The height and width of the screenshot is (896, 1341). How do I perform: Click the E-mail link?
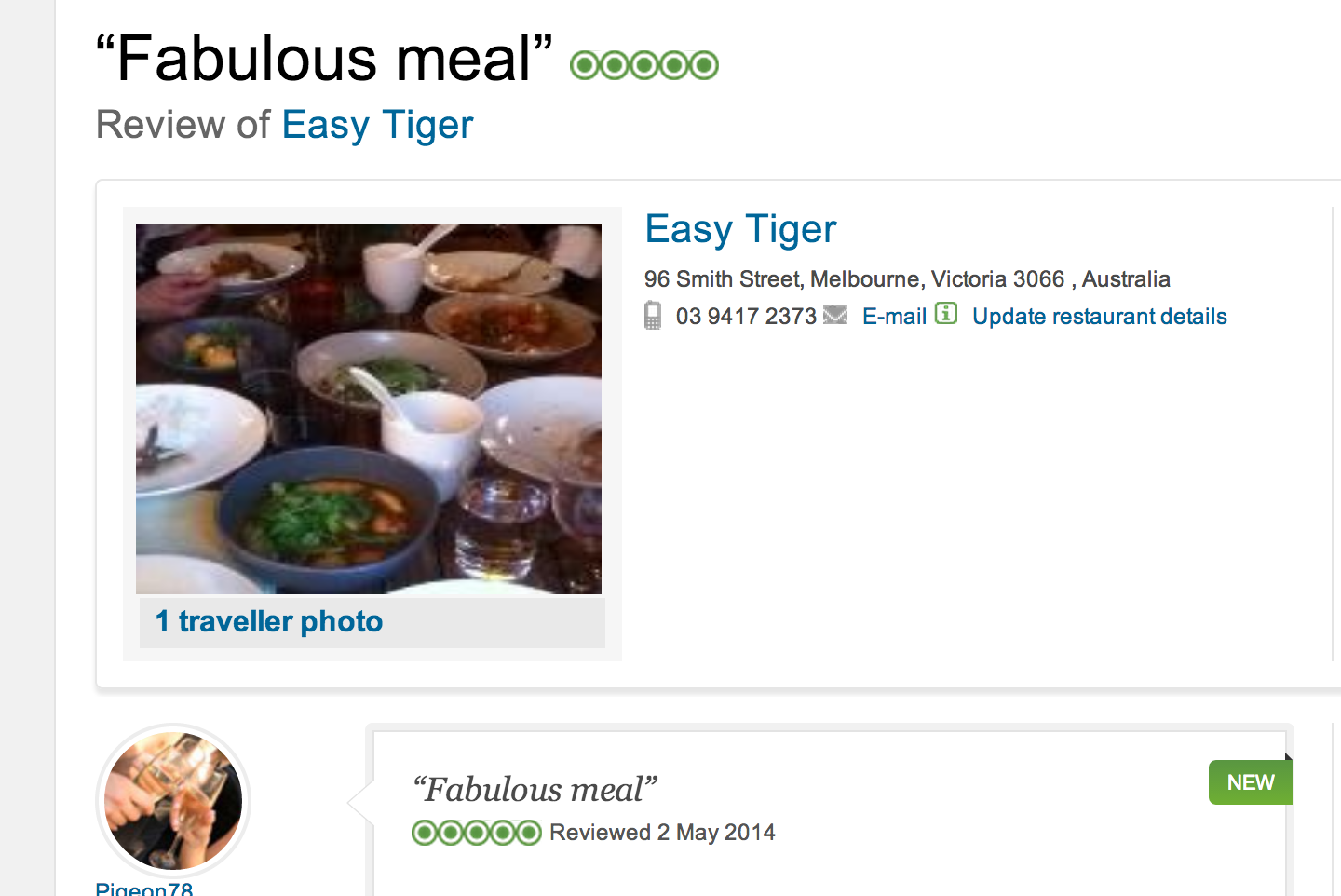(x=894, y=317)
